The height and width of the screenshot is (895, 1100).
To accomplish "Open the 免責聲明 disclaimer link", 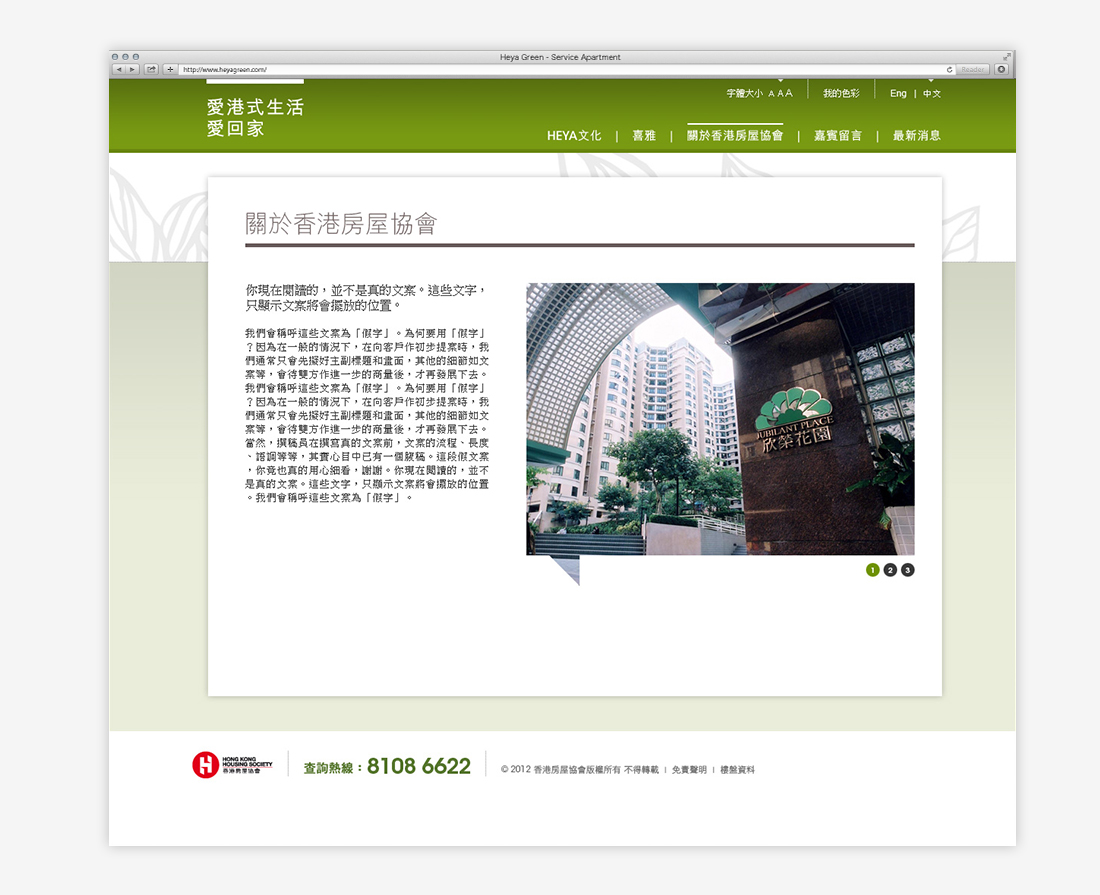I will click(x=688, y=768).
